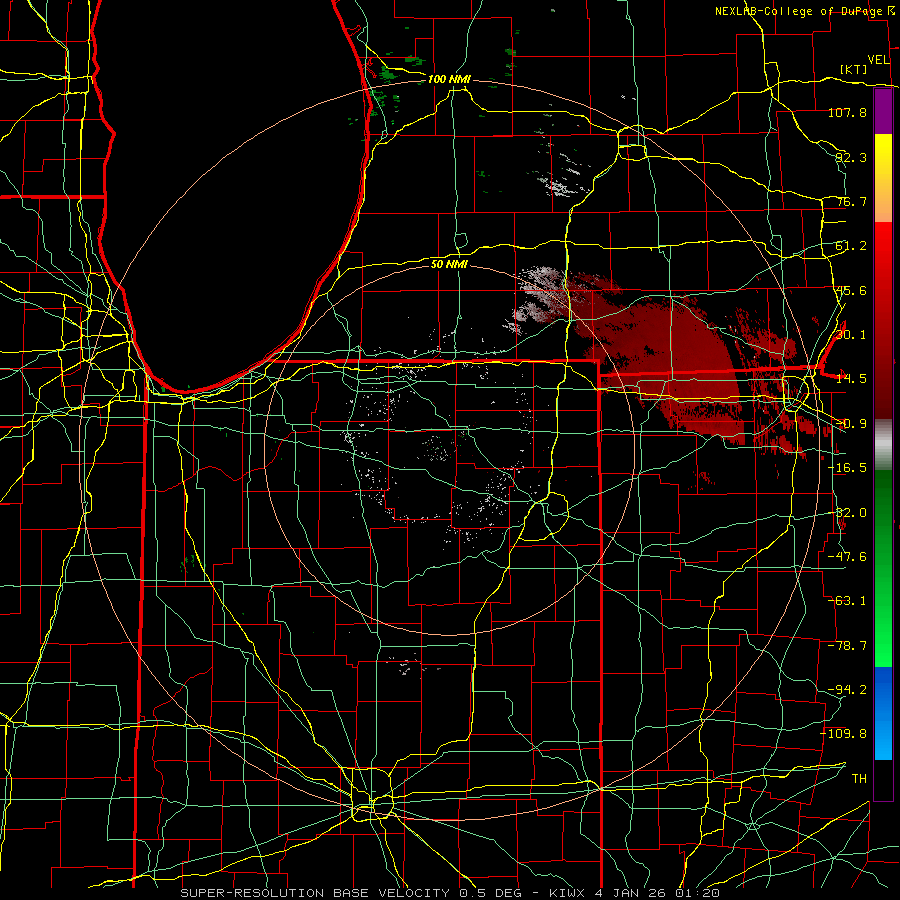900x900 pixels.
Task: Select the -94.2 velocity scale label
Action: (x=847, y=690)
